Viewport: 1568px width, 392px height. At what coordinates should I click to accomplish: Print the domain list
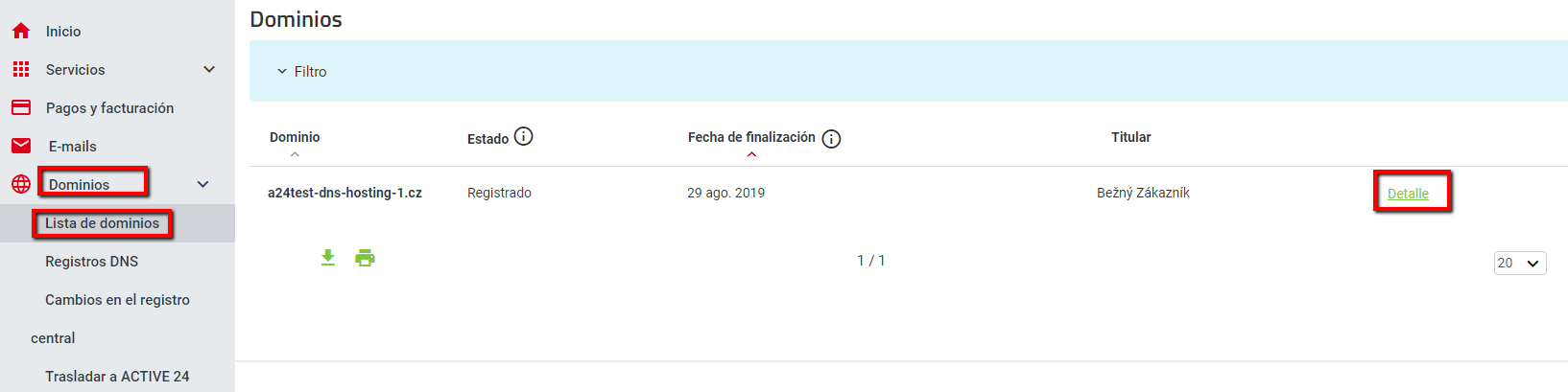pyautogui.click(x=365, y=258)
